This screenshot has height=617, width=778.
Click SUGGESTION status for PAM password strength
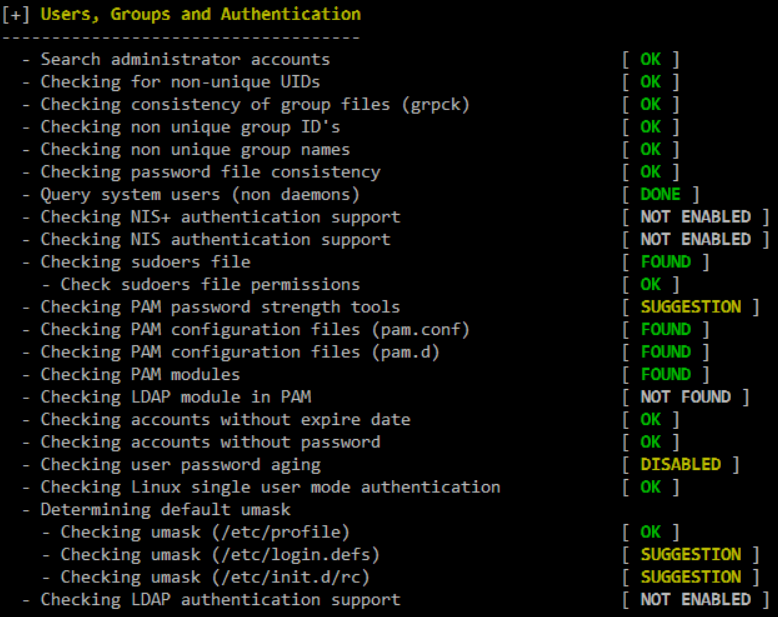point(691,307)
